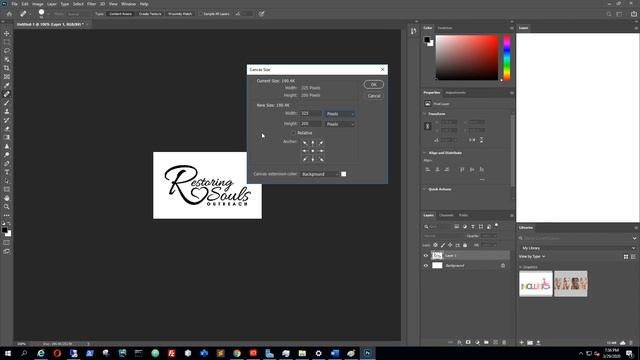Select the Create Texture type option
640x360 pixels.
pos(150,14)
